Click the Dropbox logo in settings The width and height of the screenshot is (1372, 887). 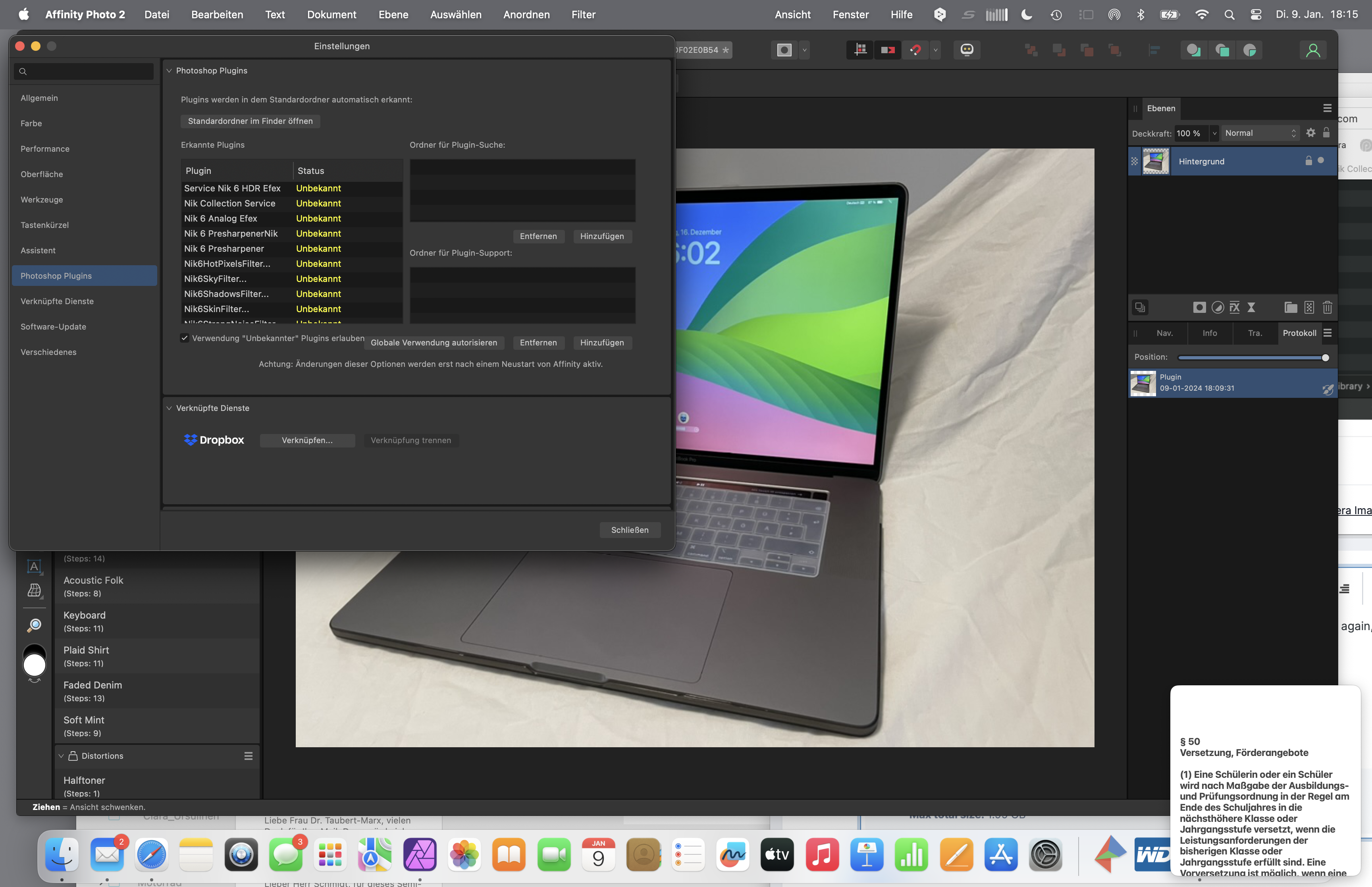(x=214, y=440)
